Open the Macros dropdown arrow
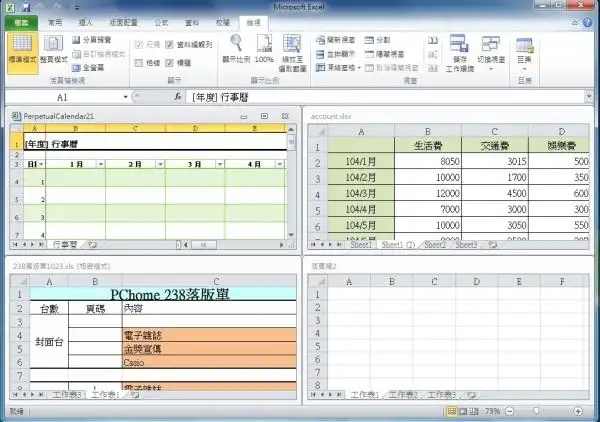Image resolution: width=600 pixels, height=422 pixels. tap(524, 69)
